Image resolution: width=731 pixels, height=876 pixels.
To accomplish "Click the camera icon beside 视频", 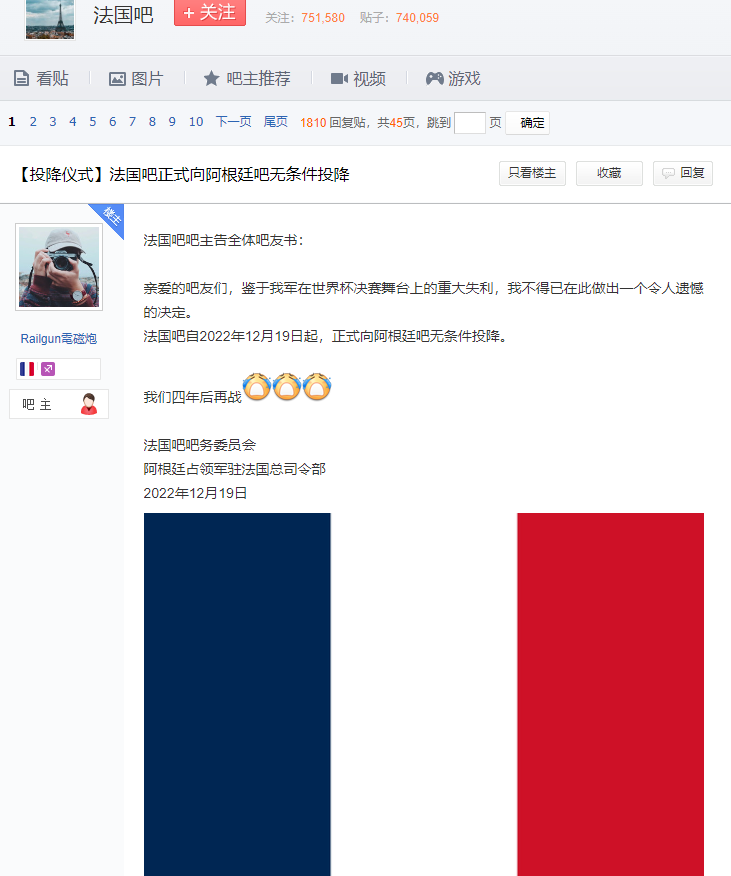I will pos(339,79).
